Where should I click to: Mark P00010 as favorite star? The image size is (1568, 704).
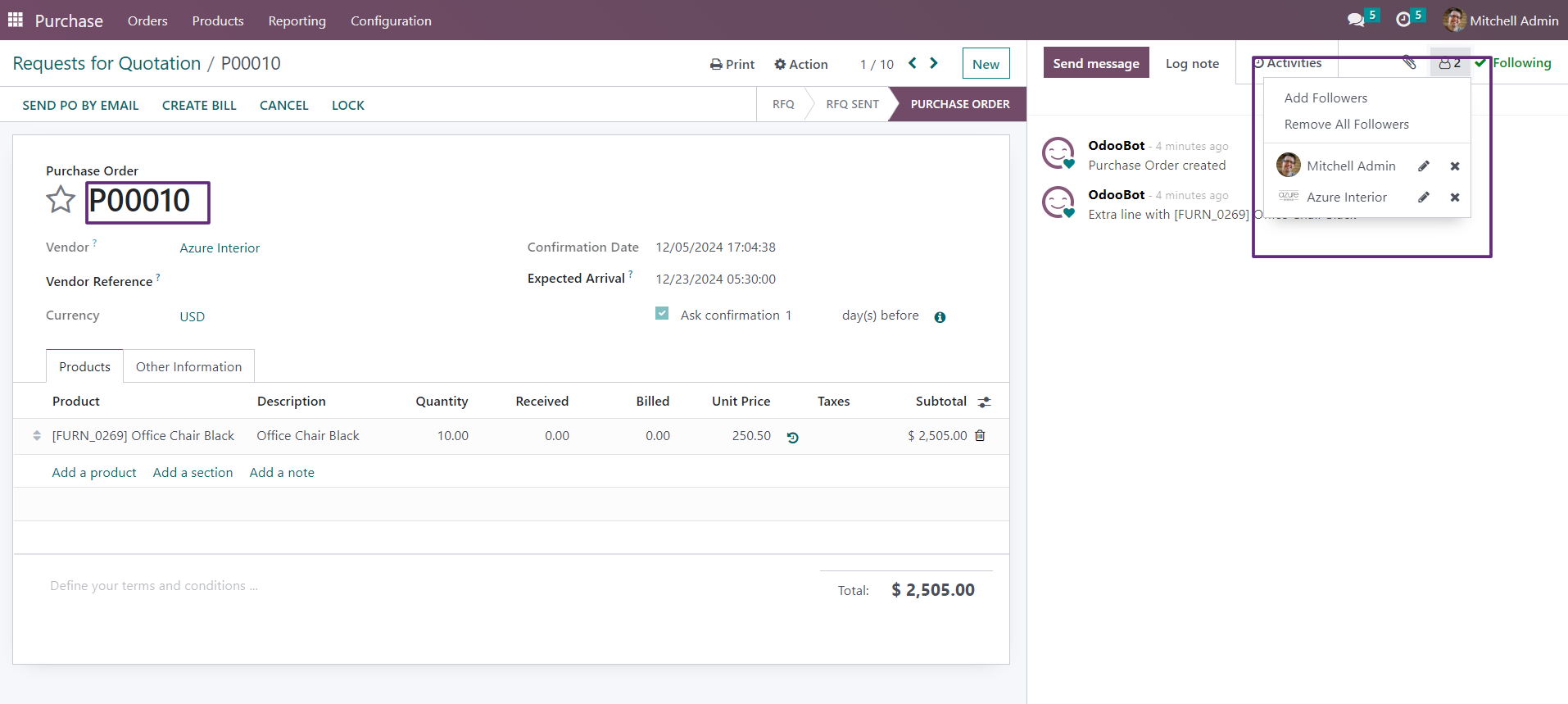(x=61, y=199)
